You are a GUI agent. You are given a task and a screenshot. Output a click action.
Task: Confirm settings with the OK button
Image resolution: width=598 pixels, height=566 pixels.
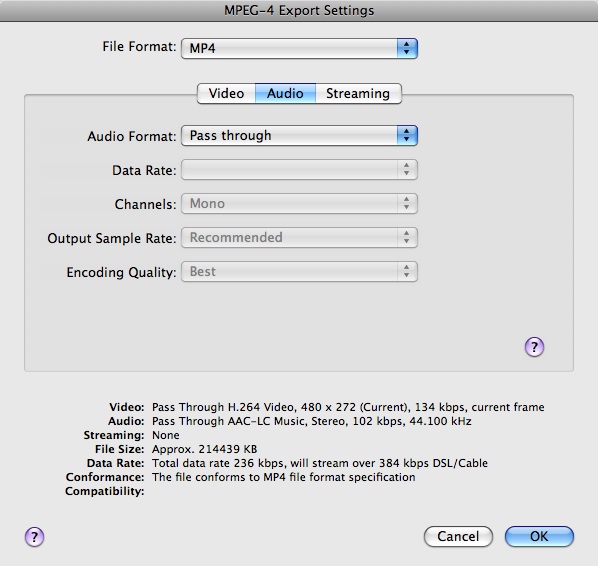click(539, 536)
